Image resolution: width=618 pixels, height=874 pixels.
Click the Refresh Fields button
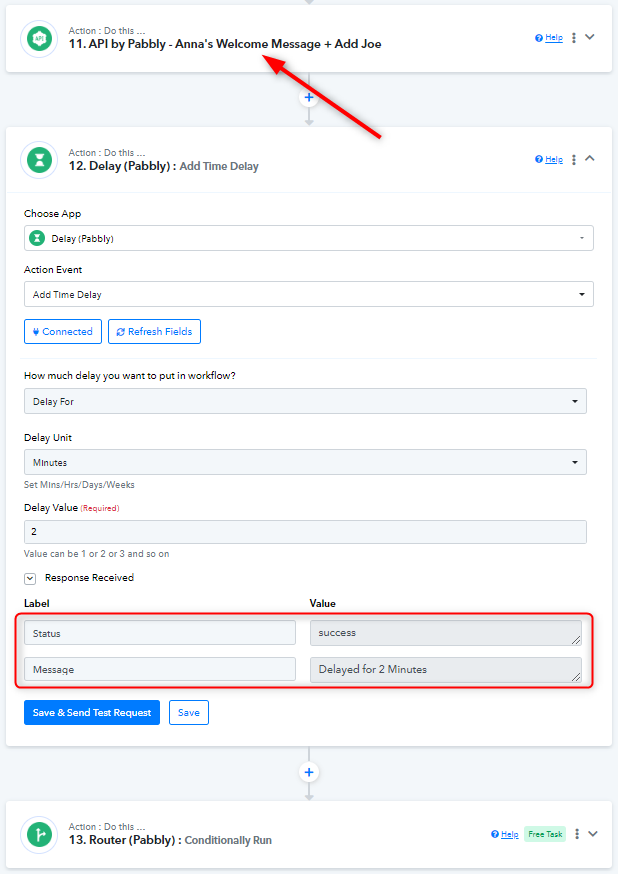[154, 331]
